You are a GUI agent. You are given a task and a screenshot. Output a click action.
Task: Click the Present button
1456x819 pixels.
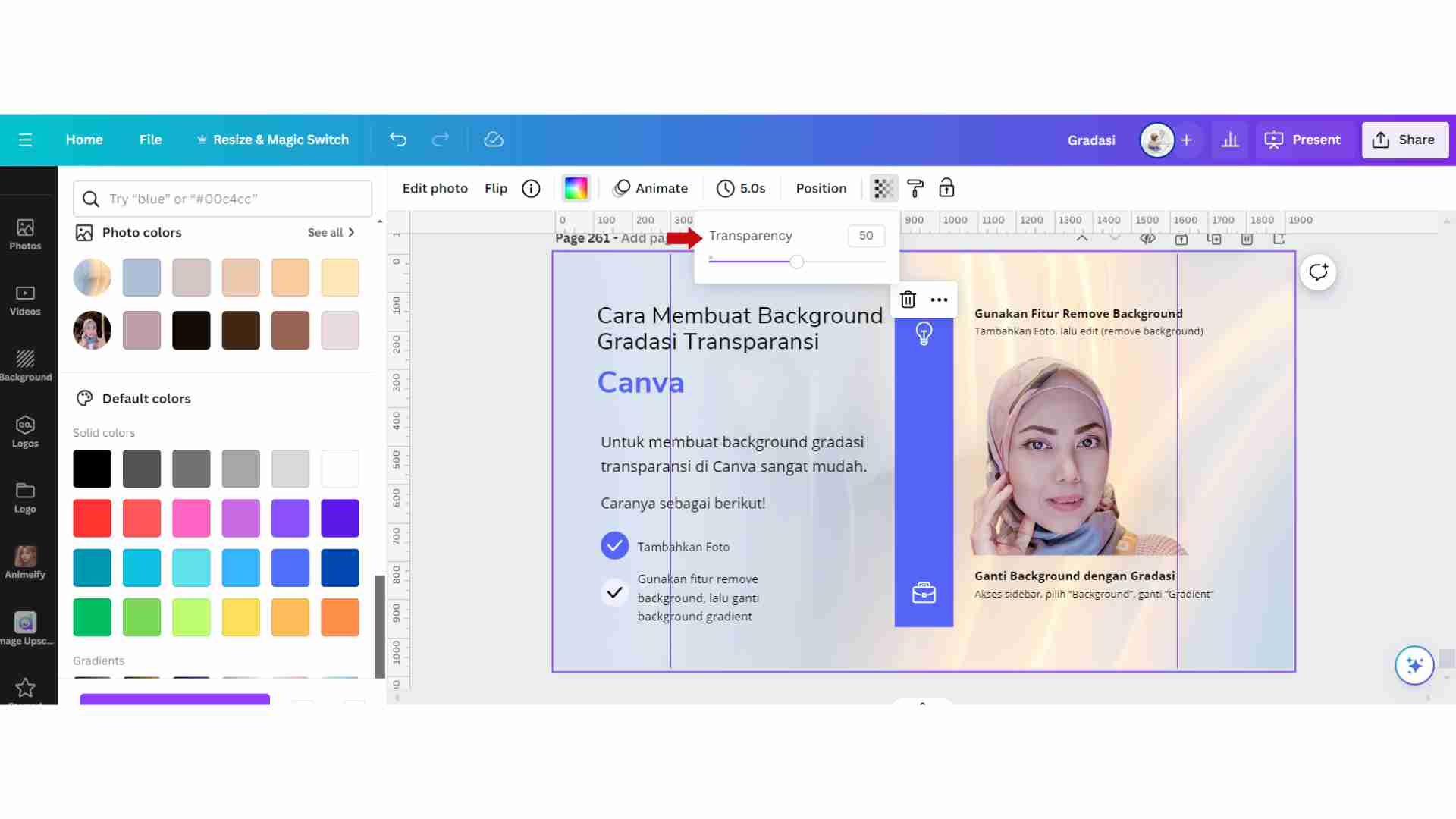pos(1303,140)
